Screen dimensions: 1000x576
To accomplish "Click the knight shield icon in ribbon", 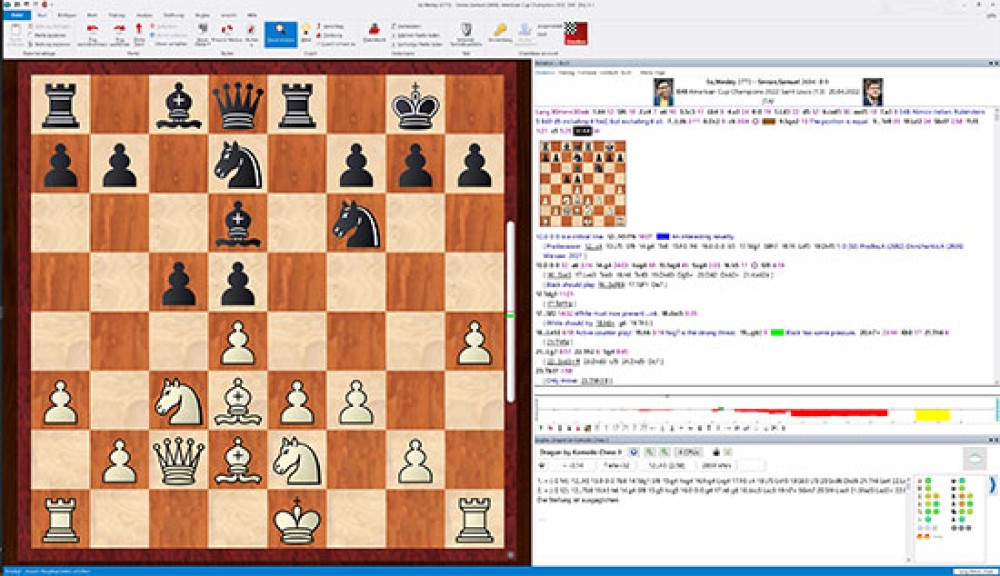I will coord(464,30).
